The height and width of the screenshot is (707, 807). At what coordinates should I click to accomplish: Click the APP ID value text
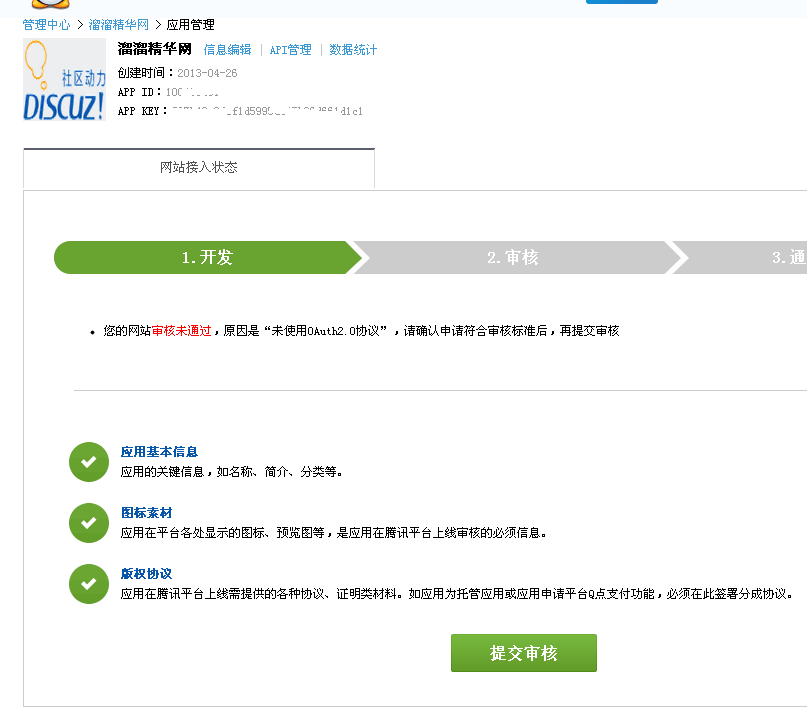click(x=192, y=92)
